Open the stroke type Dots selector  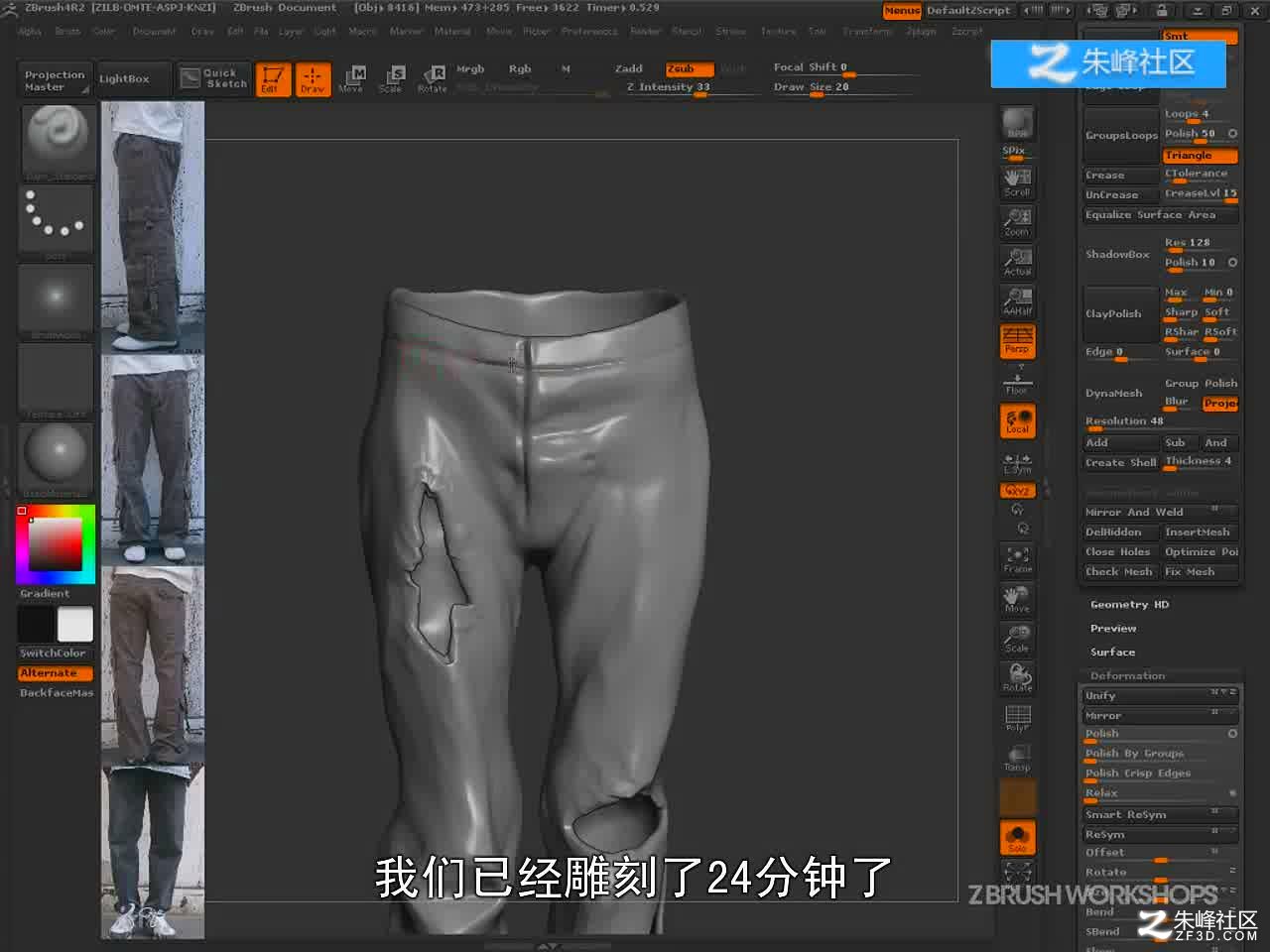click(x=57, y=220)
